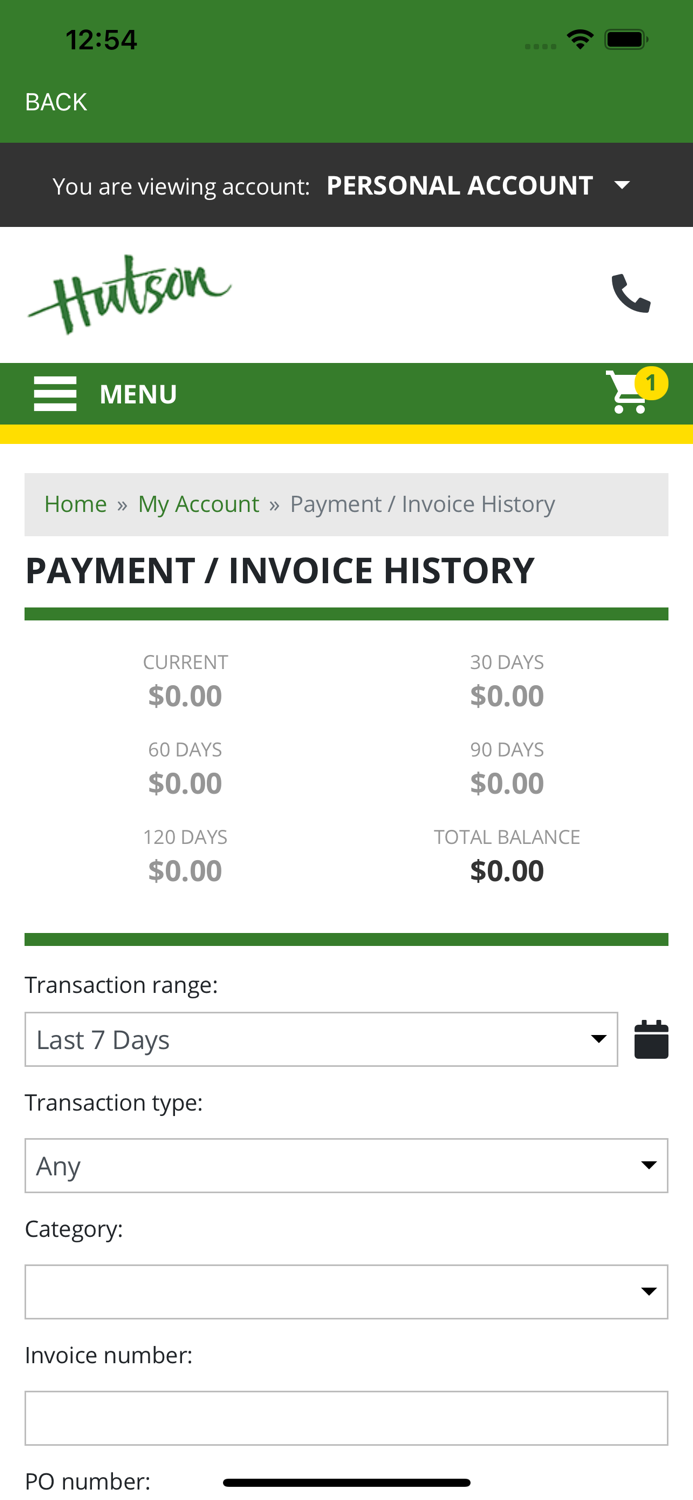Tap the cart item count badge

pyautogui.click(x=653, y=381)
